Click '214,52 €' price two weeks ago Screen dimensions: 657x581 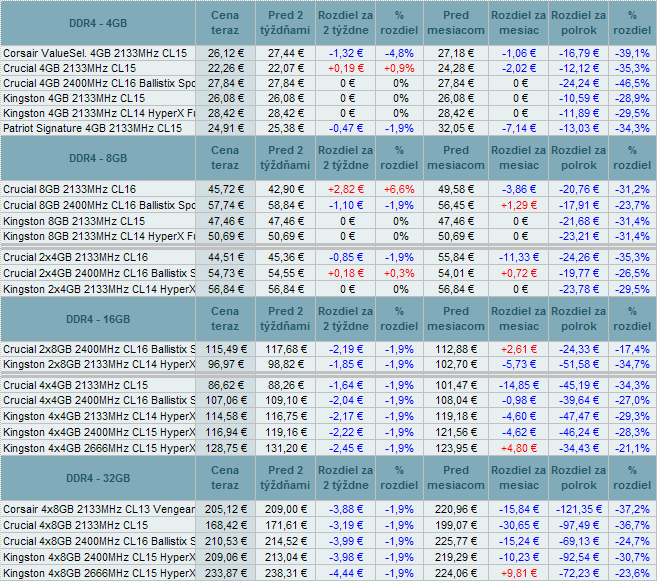[285, 541]
